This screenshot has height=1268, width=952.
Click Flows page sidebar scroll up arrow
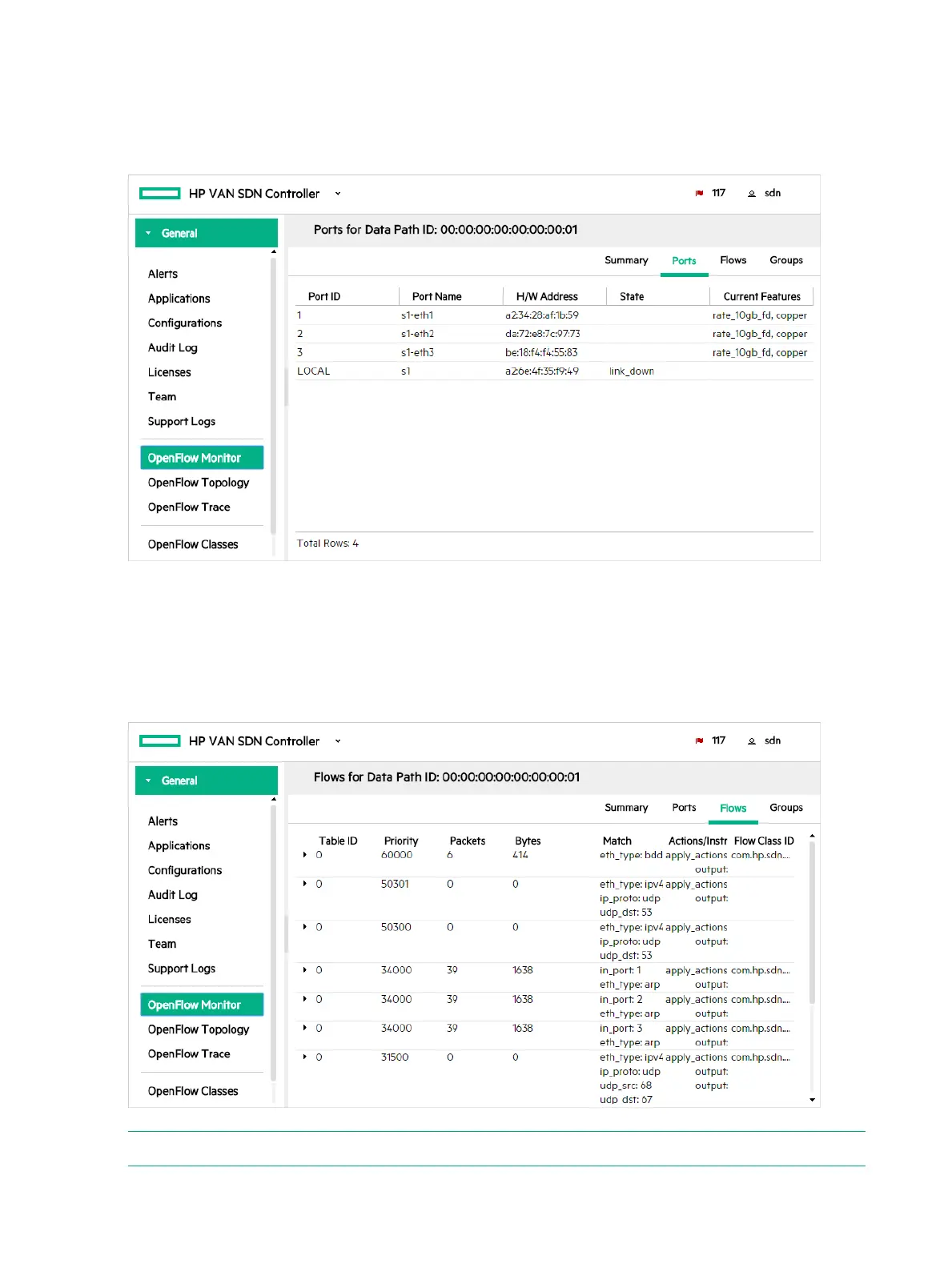click(x=274, y=799)
